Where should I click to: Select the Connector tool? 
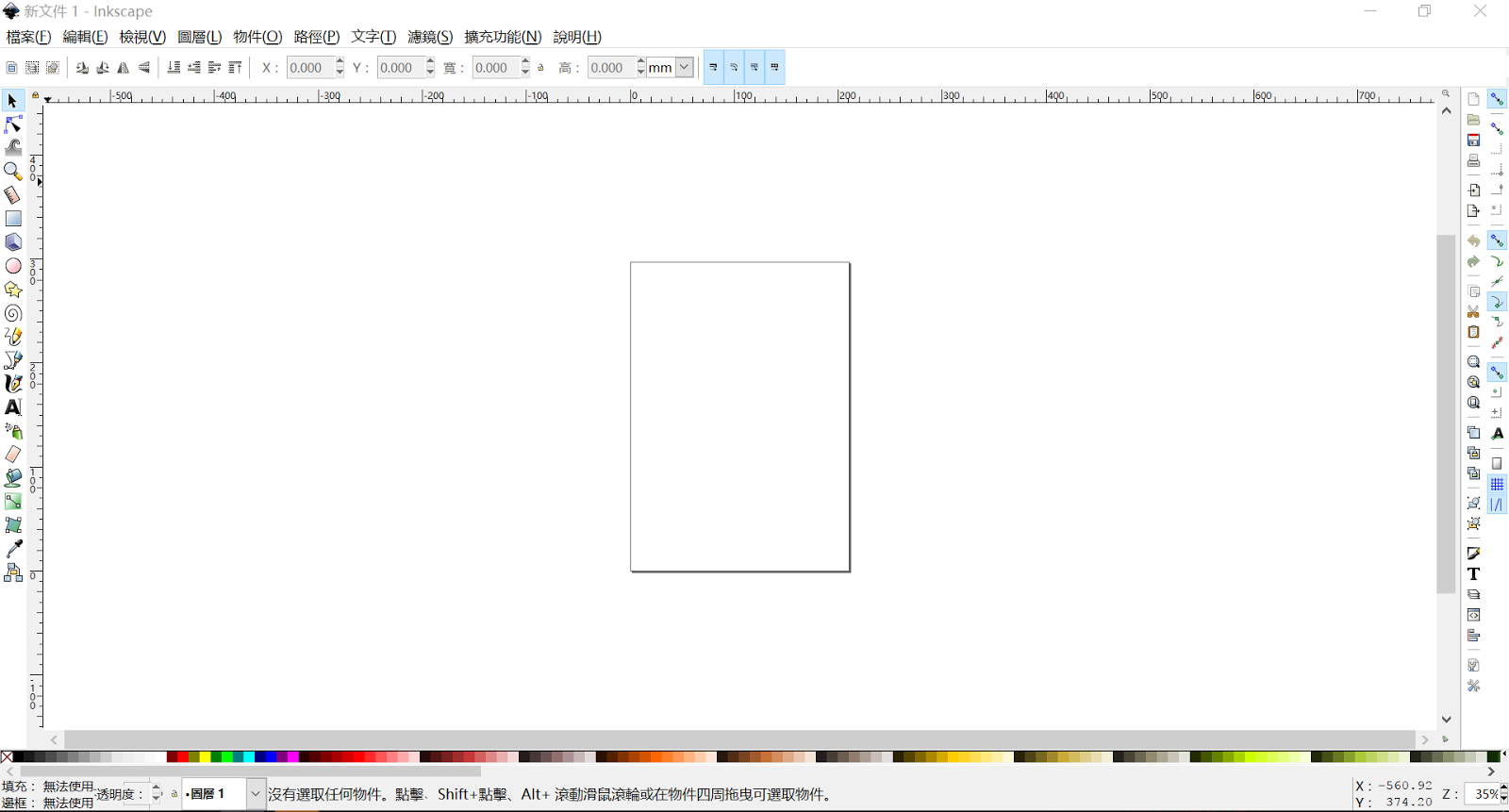point(12,572)
